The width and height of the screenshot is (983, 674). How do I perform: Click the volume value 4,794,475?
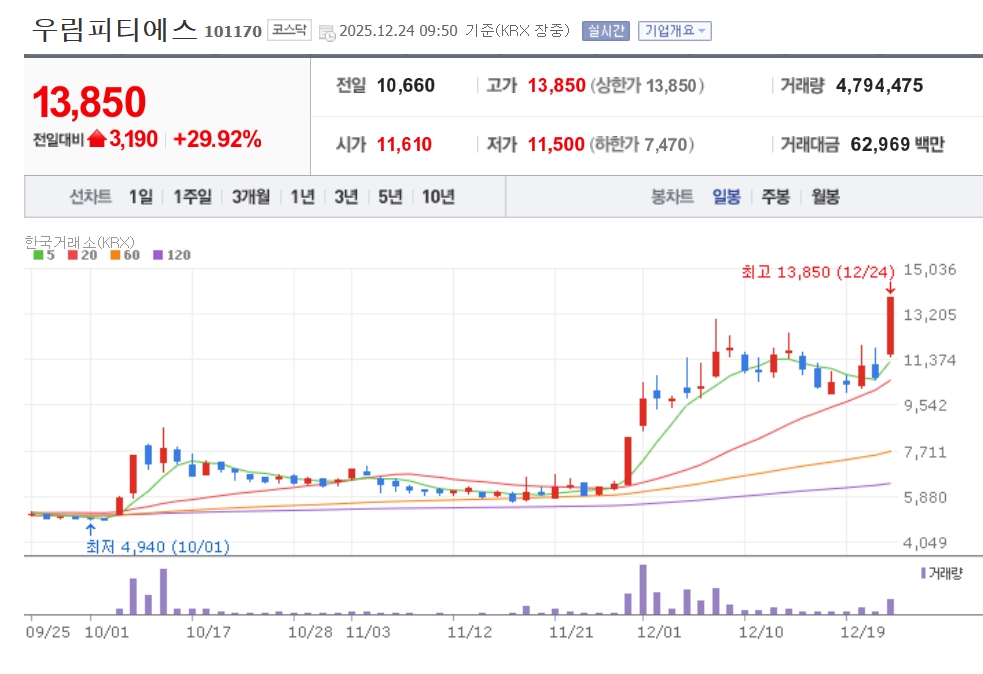click(880, 85)
